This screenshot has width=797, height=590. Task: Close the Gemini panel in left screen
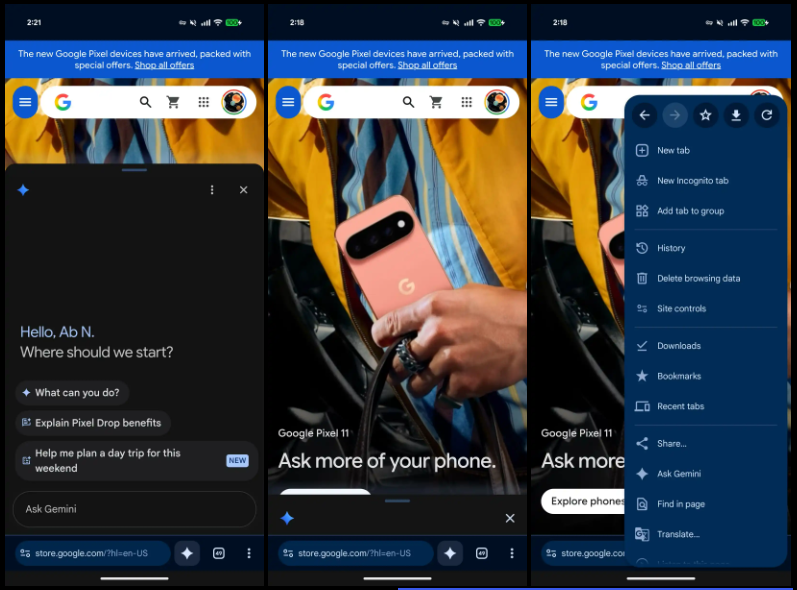pos(243,190)
